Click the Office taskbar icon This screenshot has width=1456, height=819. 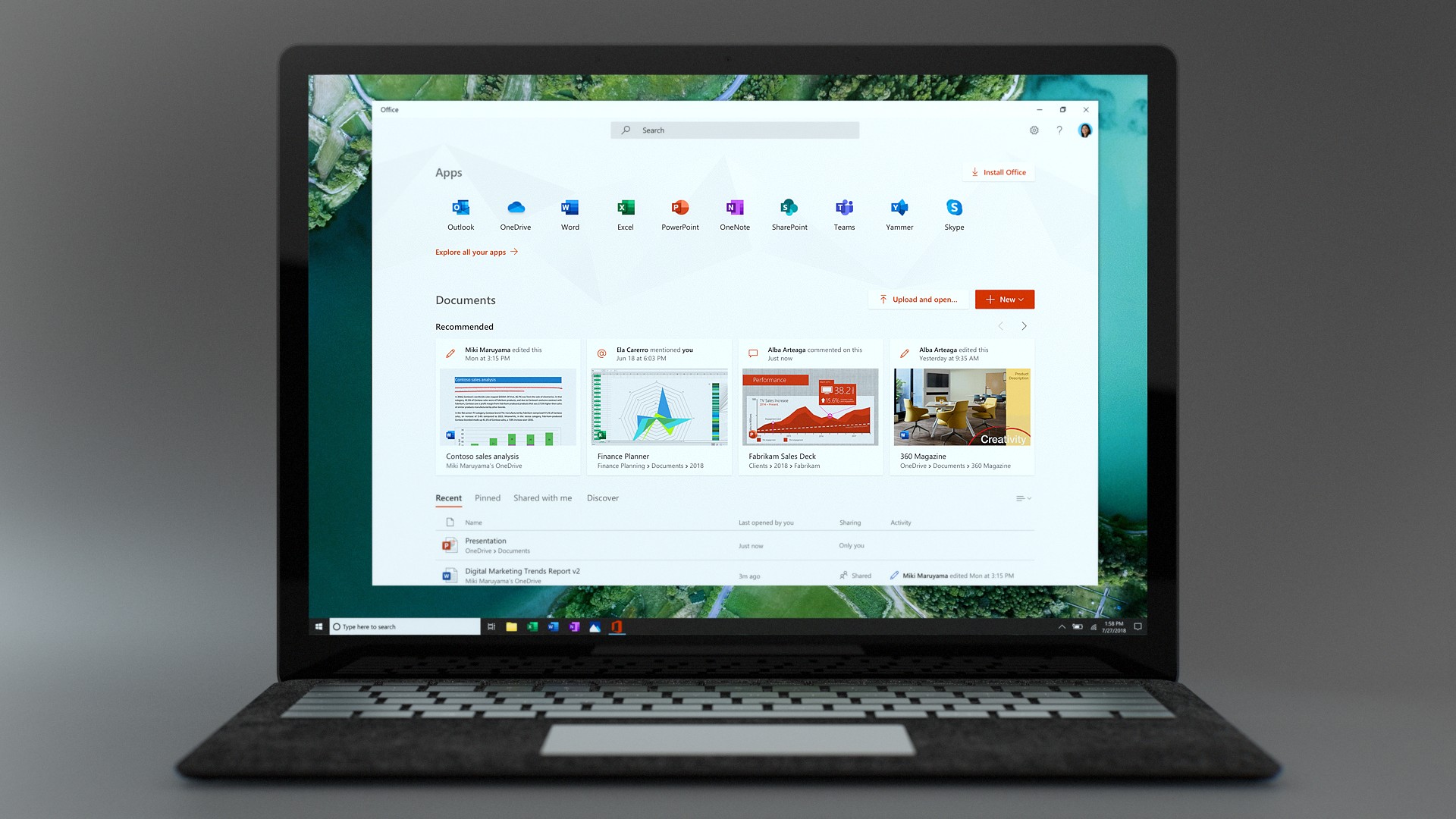click(x=618, y=626)
